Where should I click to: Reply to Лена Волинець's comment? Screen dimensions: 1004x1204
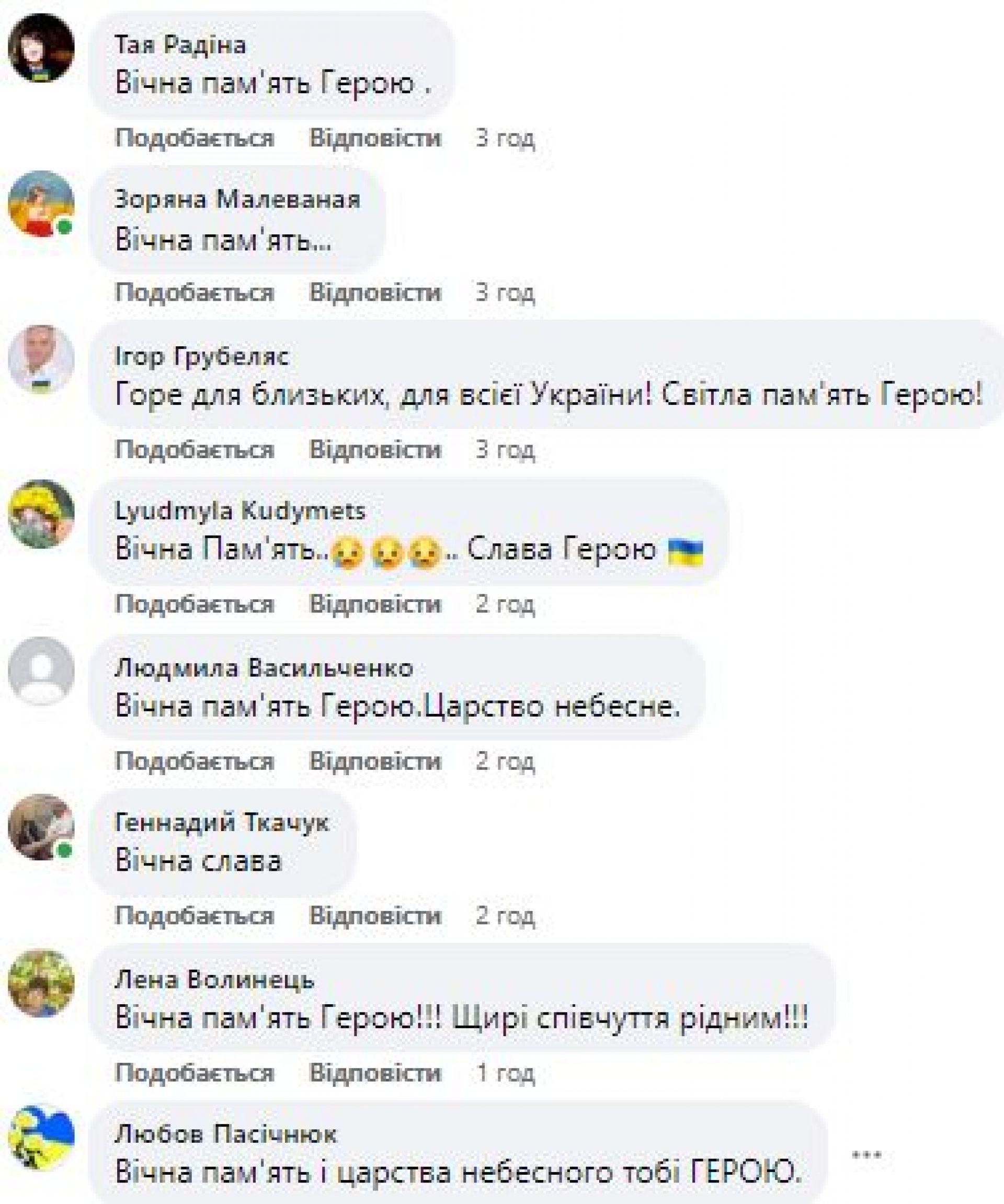pyautogui.click(x=375, y=1073)
